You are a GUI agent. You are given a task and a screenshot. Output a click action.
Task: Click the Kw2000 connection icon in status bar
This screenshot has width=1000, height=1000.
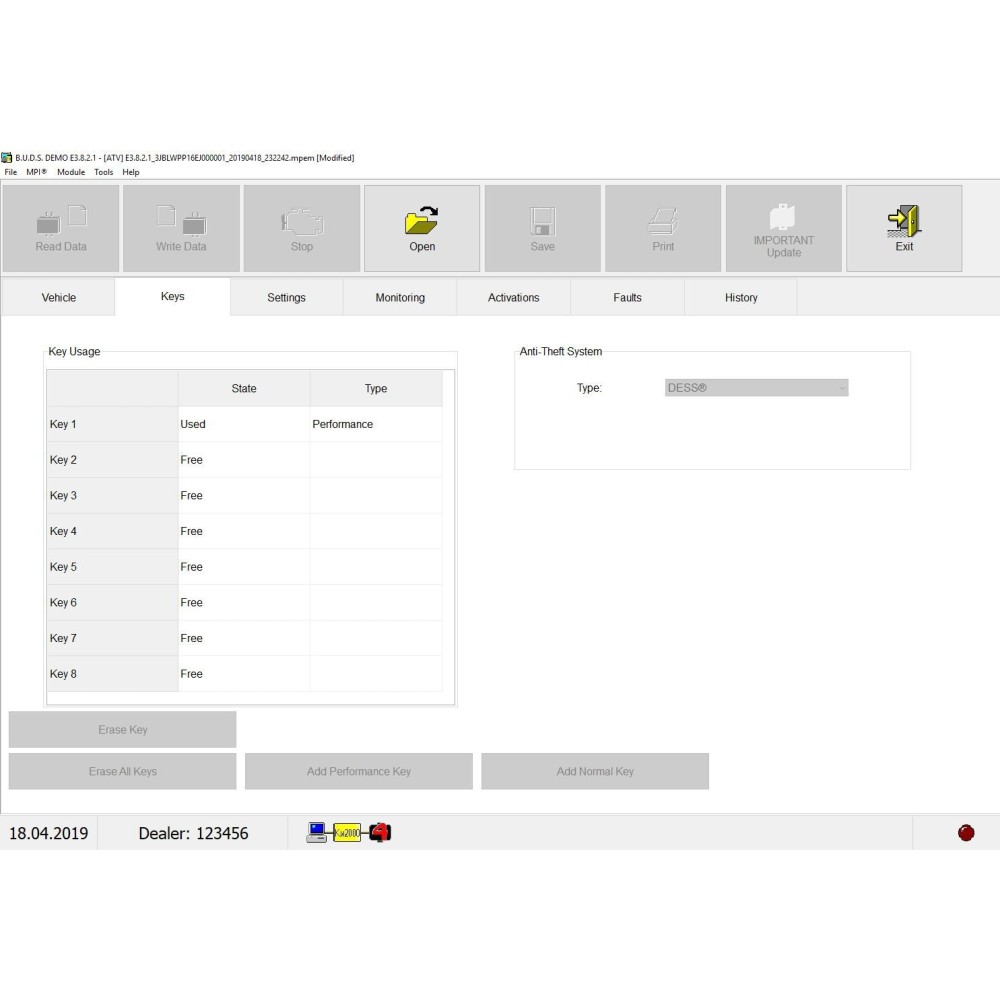[x=347, y=833]
